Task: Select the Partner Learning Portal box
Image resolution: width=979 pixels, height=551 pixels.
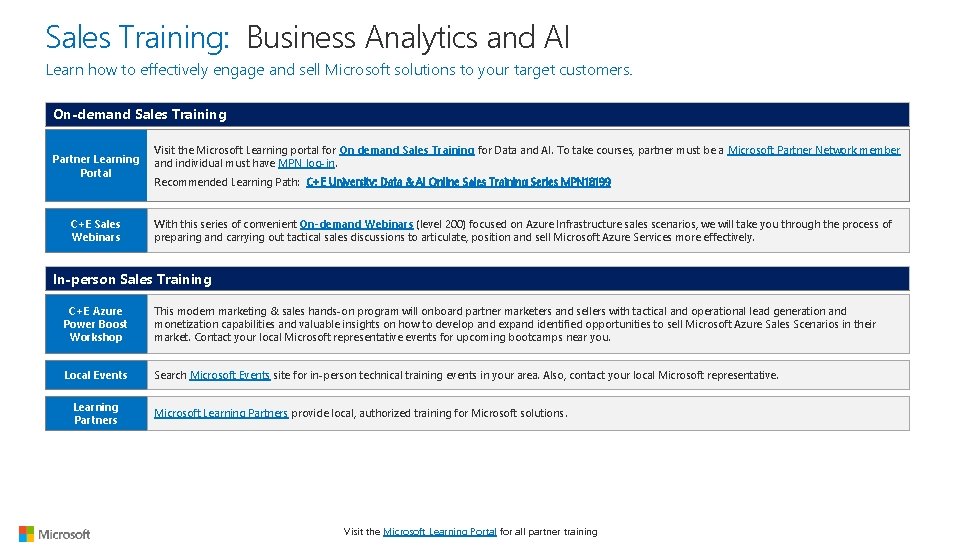Action: coord(96,166)
